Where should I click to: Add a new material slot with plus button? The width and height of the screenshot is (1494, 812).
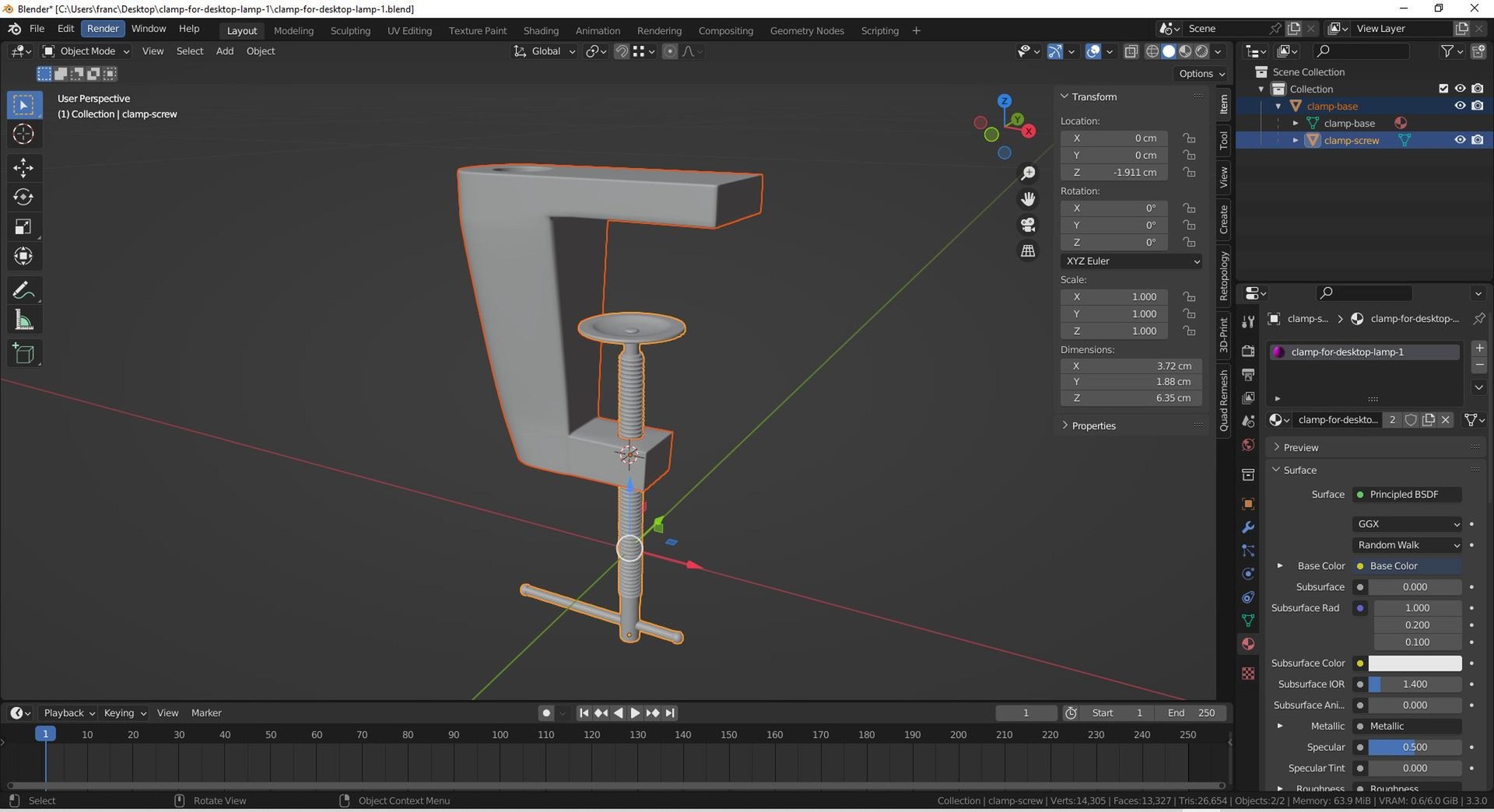pyautogui.click(x=1479, y=348)
